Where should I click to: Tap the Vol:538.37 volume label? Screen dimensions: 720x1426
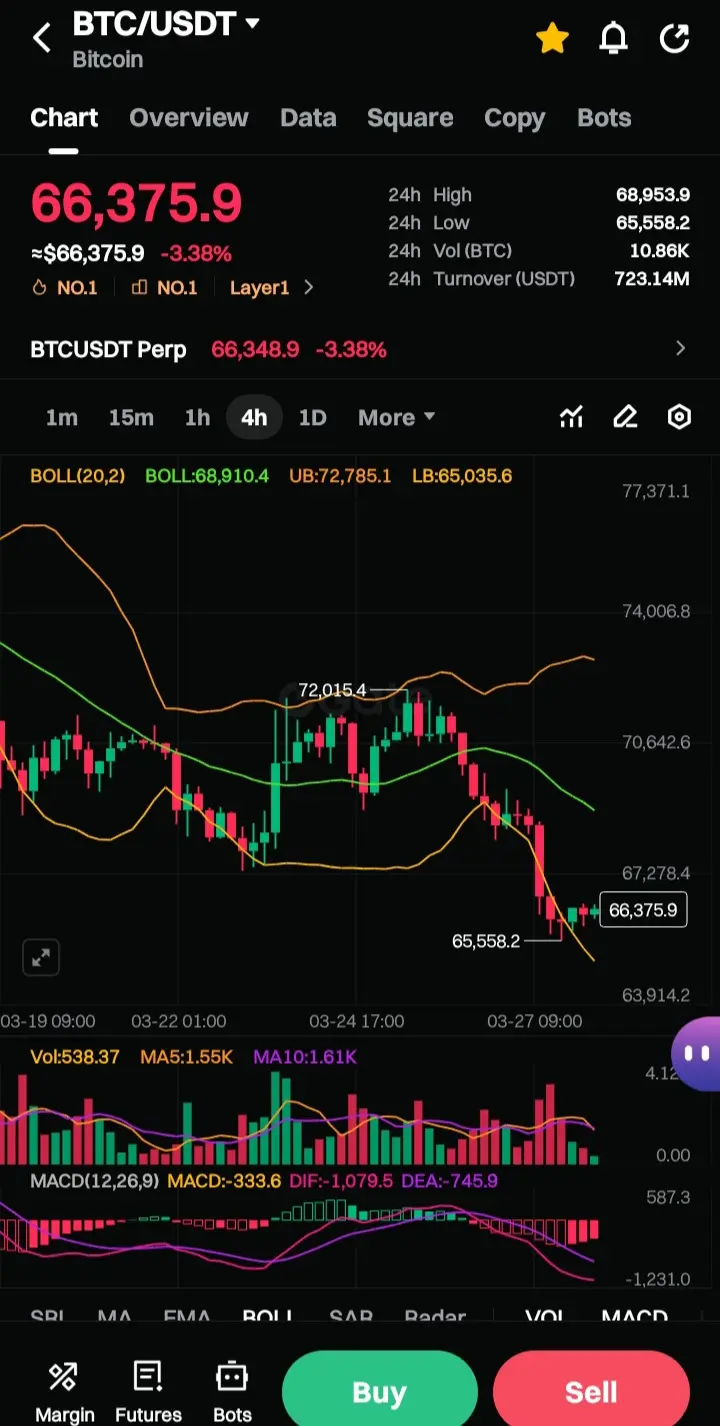click(x=75, y=1057)
